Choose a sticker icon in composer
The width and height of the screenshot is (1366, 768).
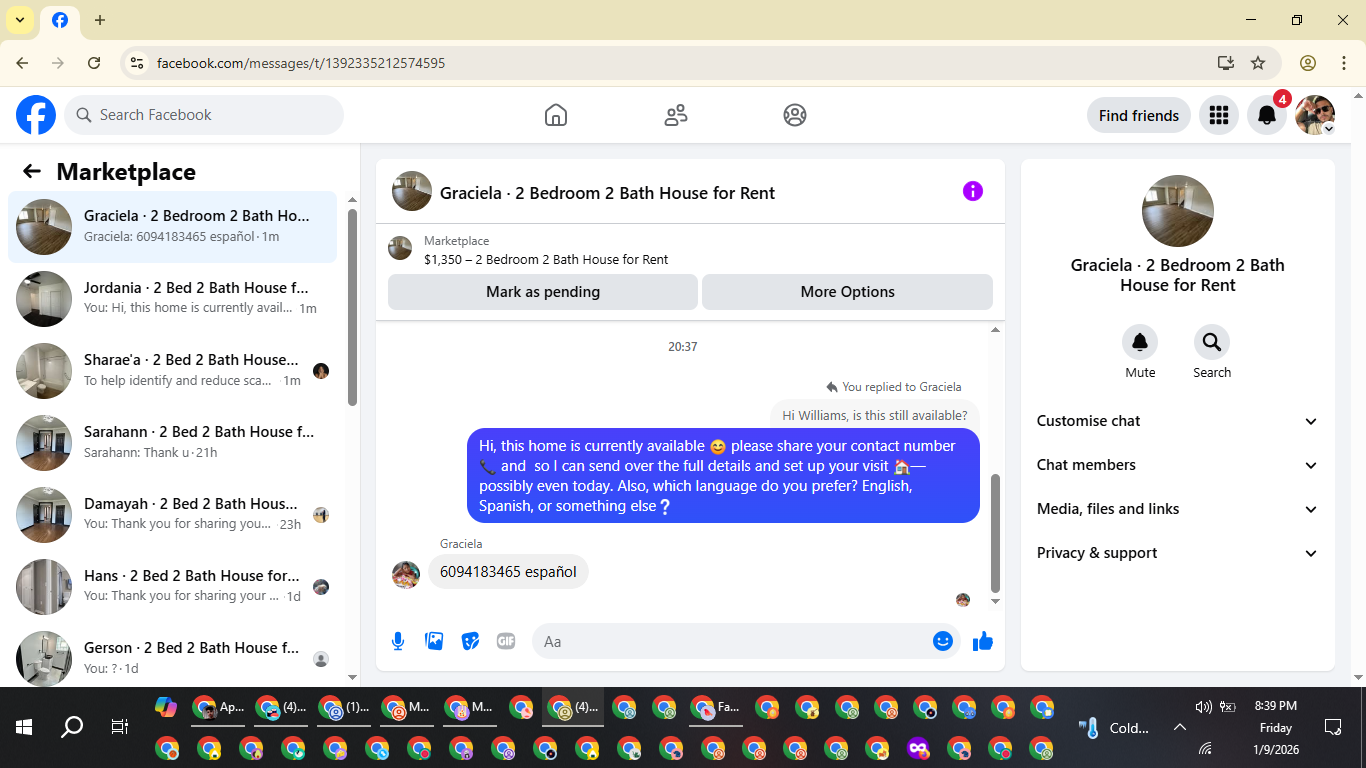[x=470, y=641]
